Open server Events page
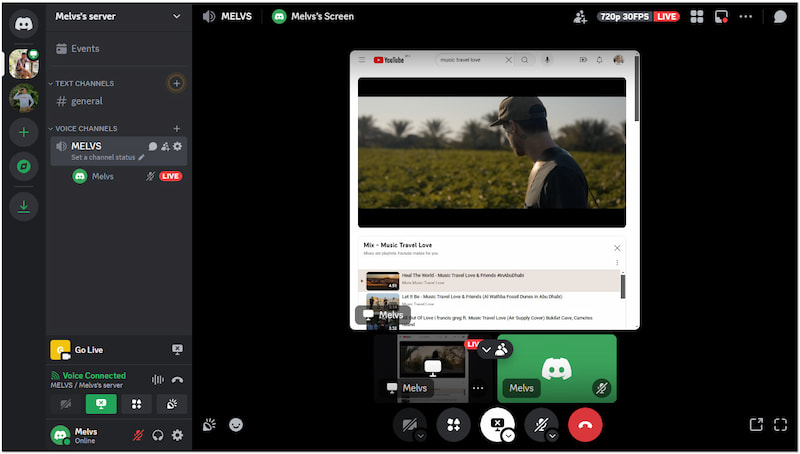800x454 pixels. tap(84, 48)
